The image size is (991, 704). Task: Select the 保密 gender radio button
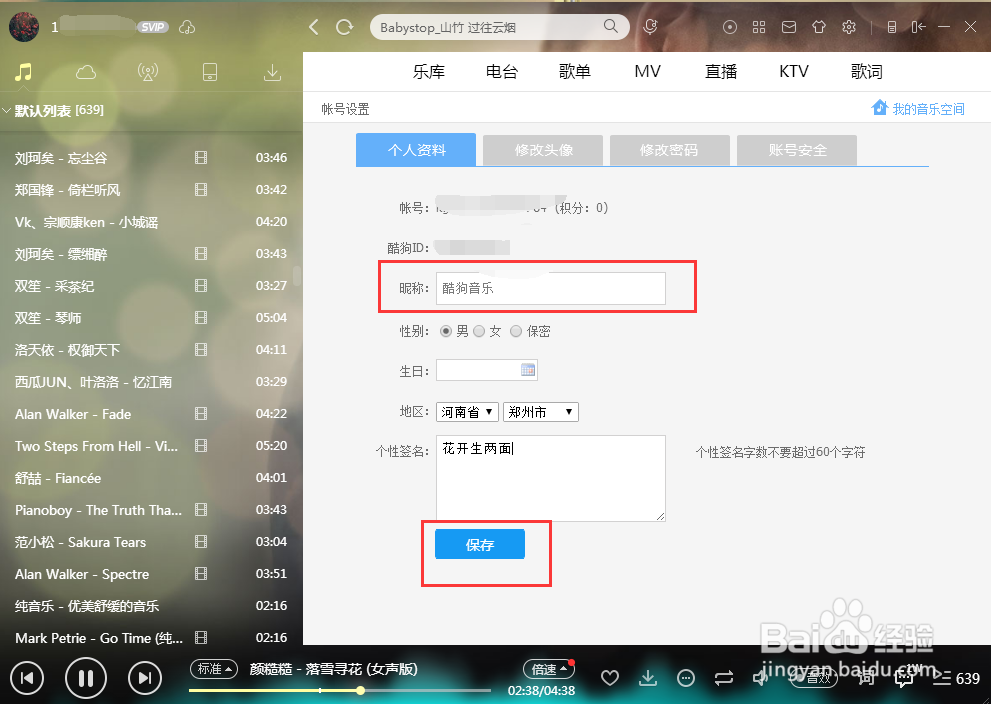(516, 331)
